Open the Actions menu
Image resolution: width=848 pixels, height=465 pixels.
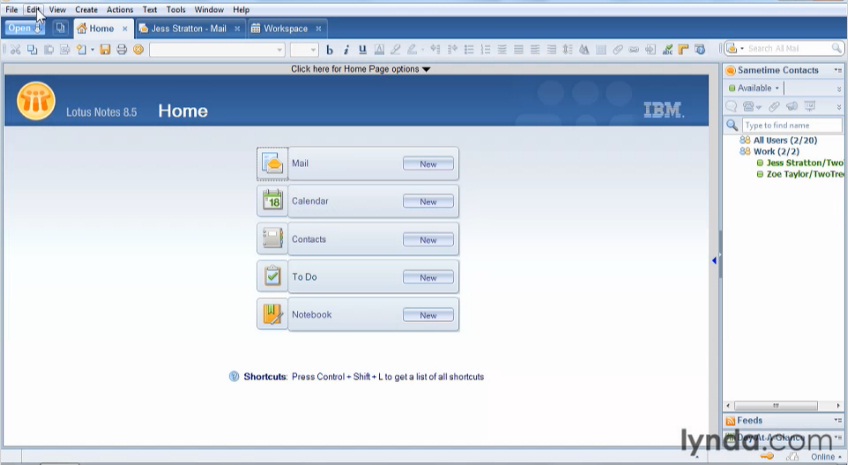point(120,10)
